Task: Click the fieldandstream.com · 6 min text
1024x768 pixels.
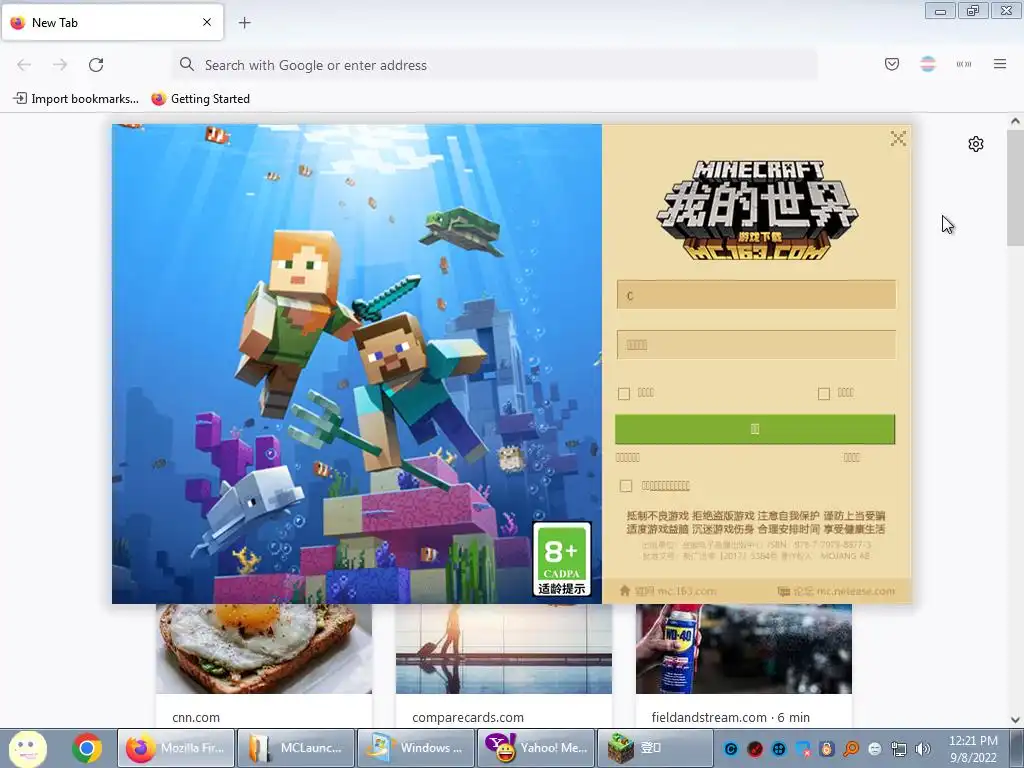Action: tap(731, 717)
